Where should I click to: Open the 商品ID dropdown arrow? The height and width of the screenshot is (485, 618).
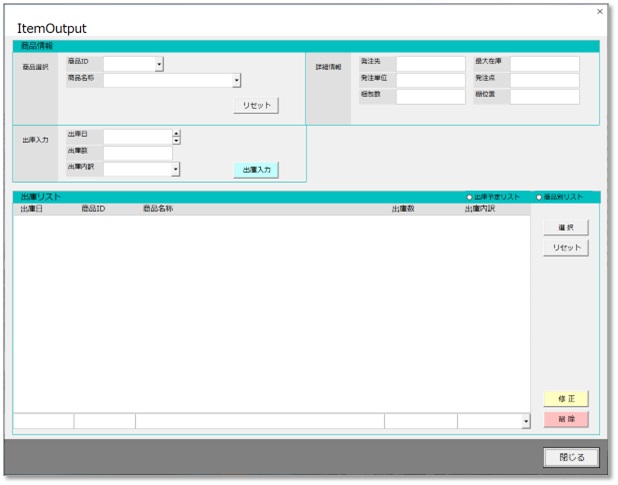tap(159, 64)
